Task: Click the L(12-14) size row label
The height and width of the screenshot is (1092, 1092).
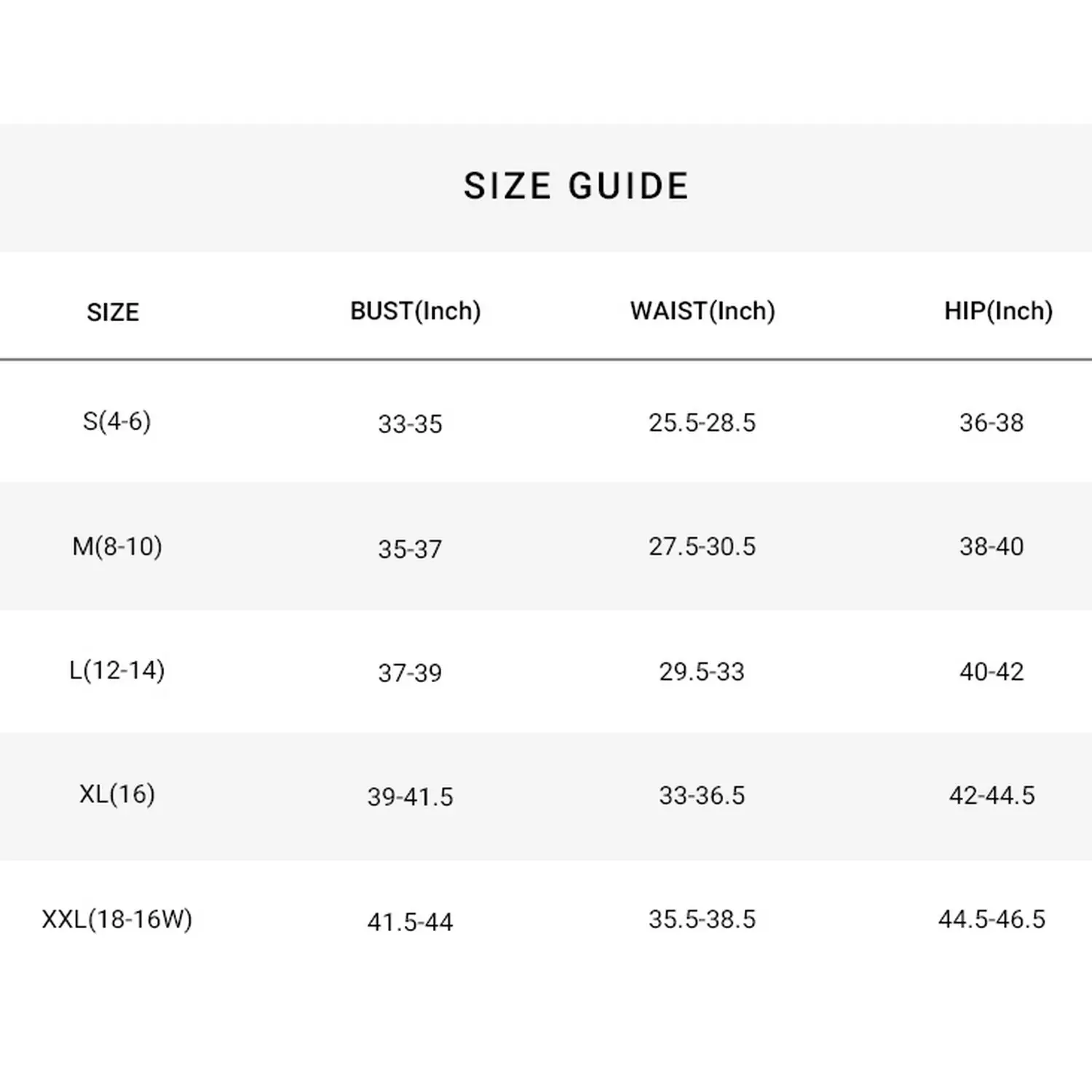Action: pos(116,670)
